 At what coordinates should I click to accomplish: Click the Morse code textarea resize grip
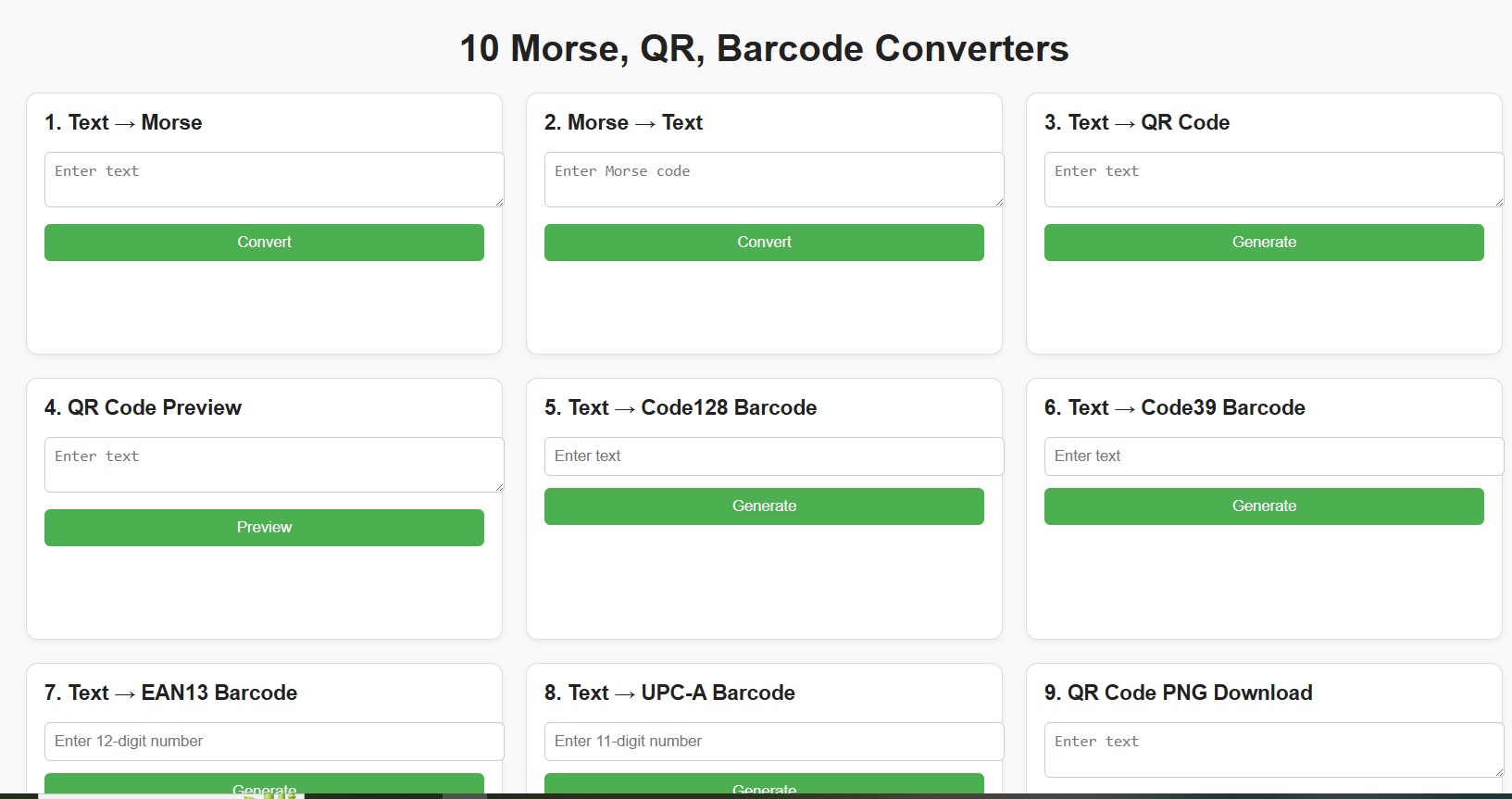[x=999, y=202]
